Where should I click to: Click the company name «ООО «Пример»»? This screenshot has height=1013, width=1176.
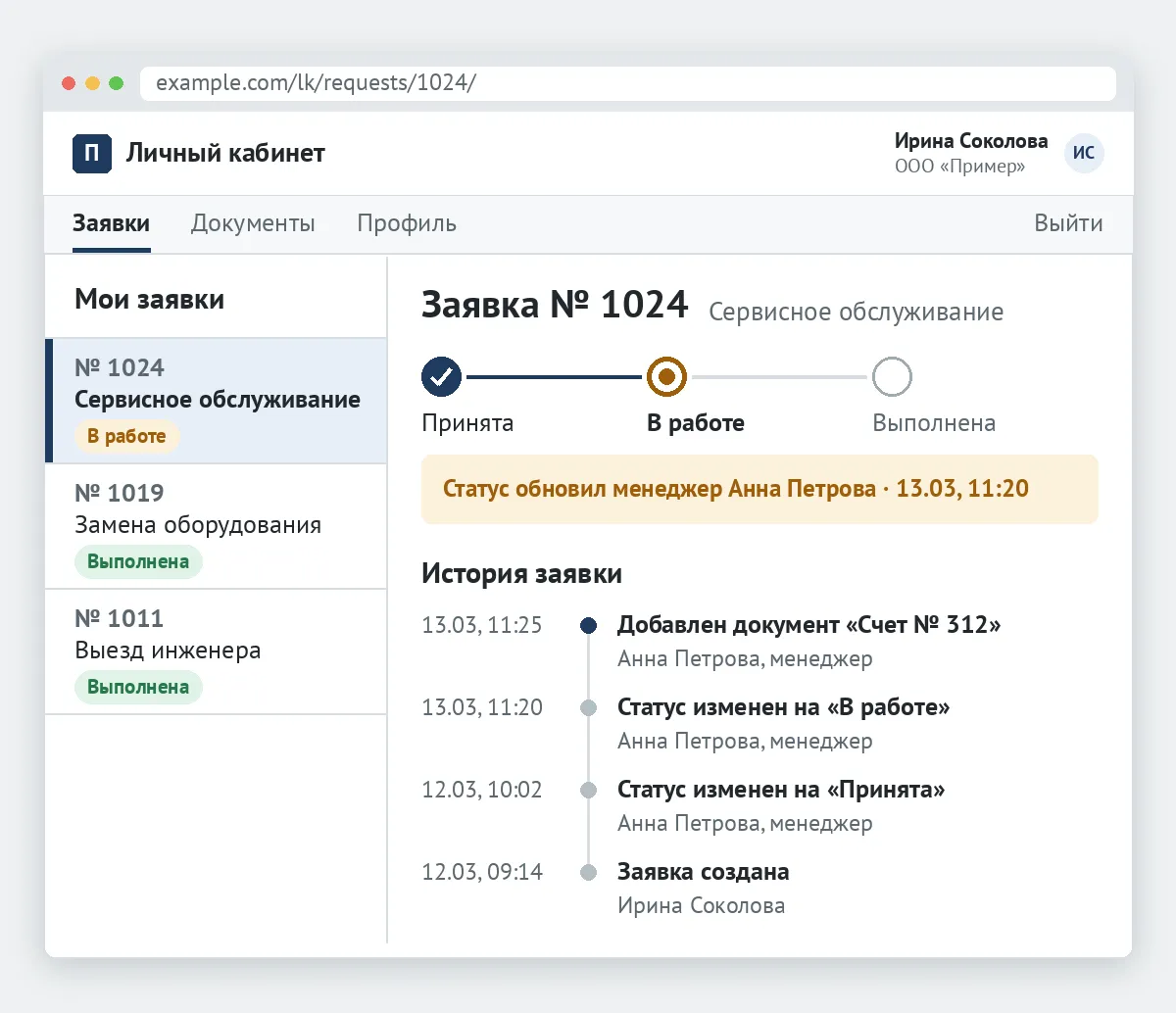click(x=959, y=167)
